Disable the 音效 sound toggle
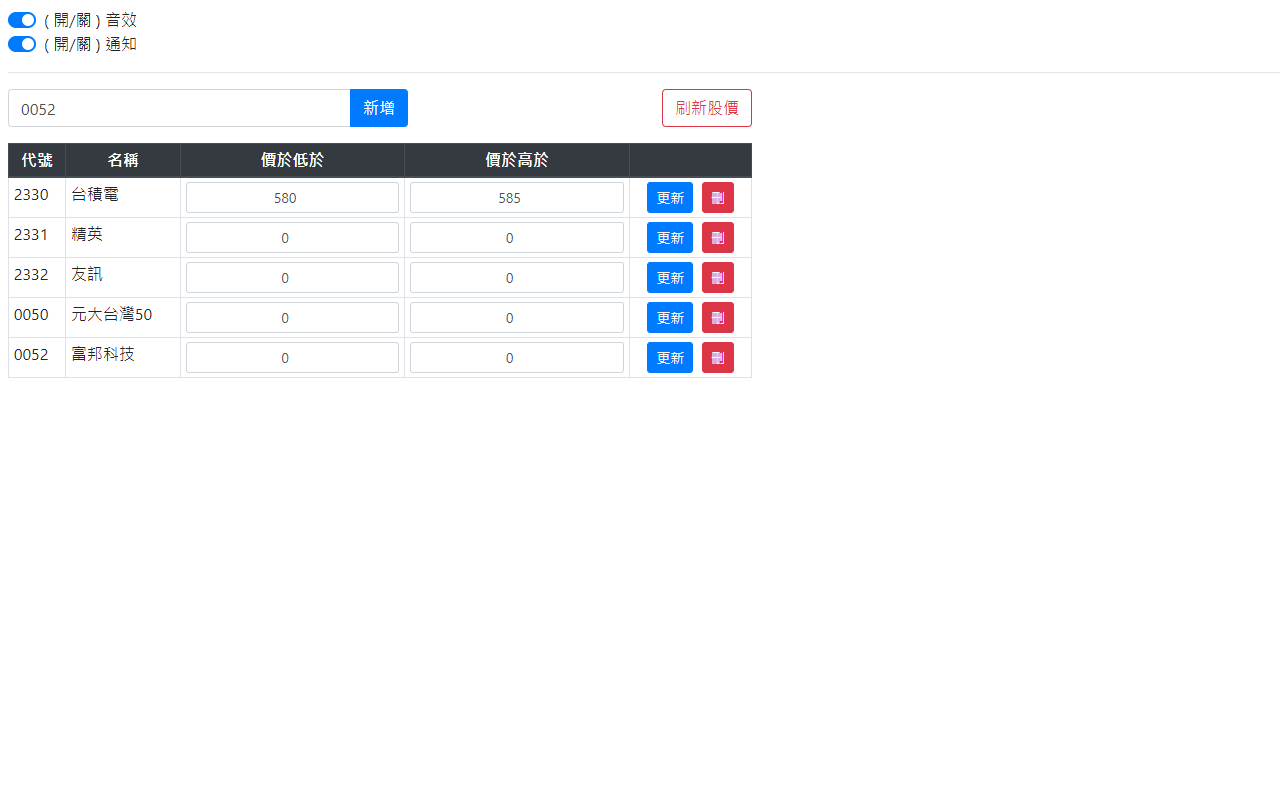 point(21,19)
